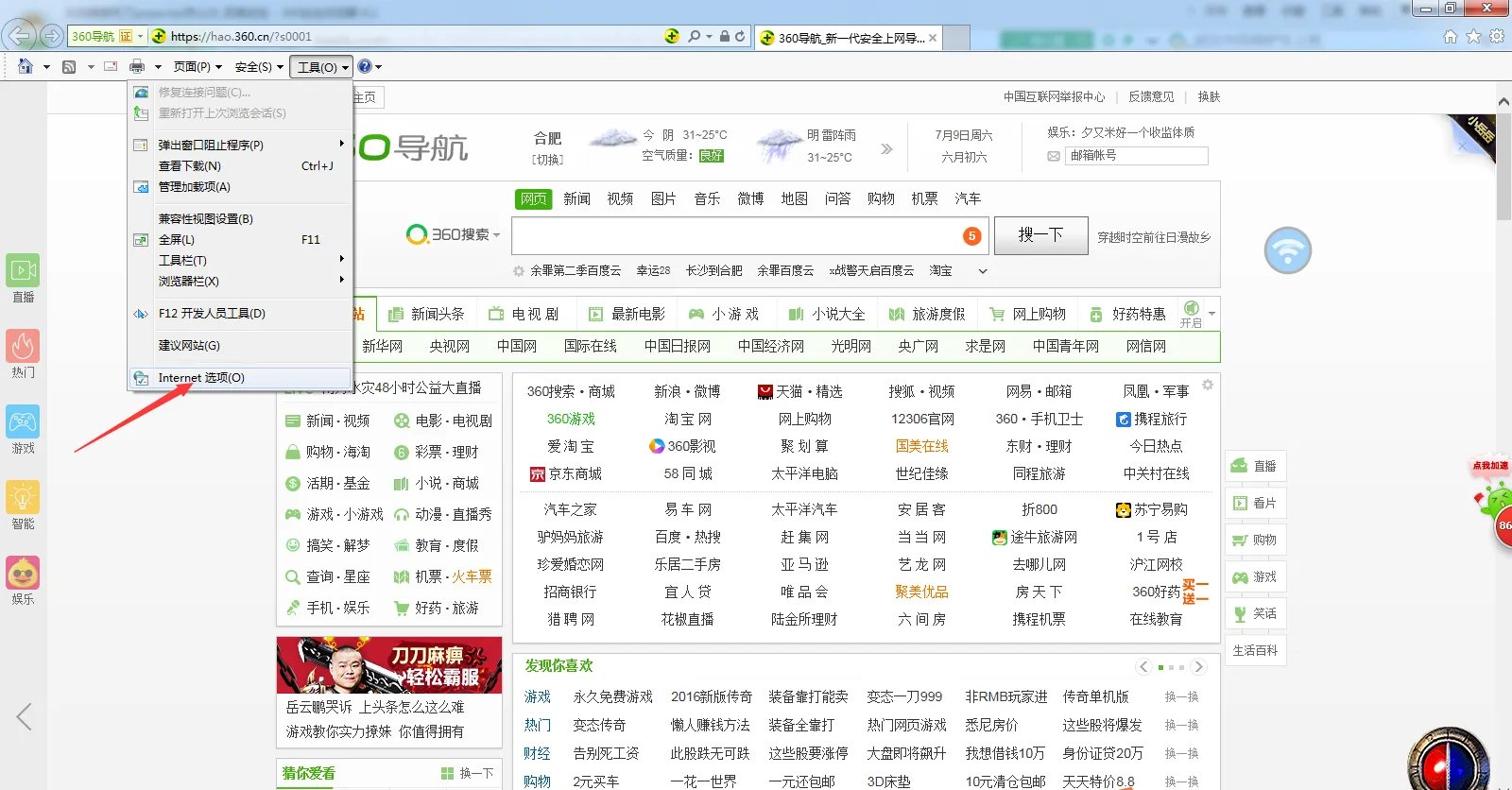Click the house icon beside the star
Screen dimensions: 1512x790
point(1451,36)
